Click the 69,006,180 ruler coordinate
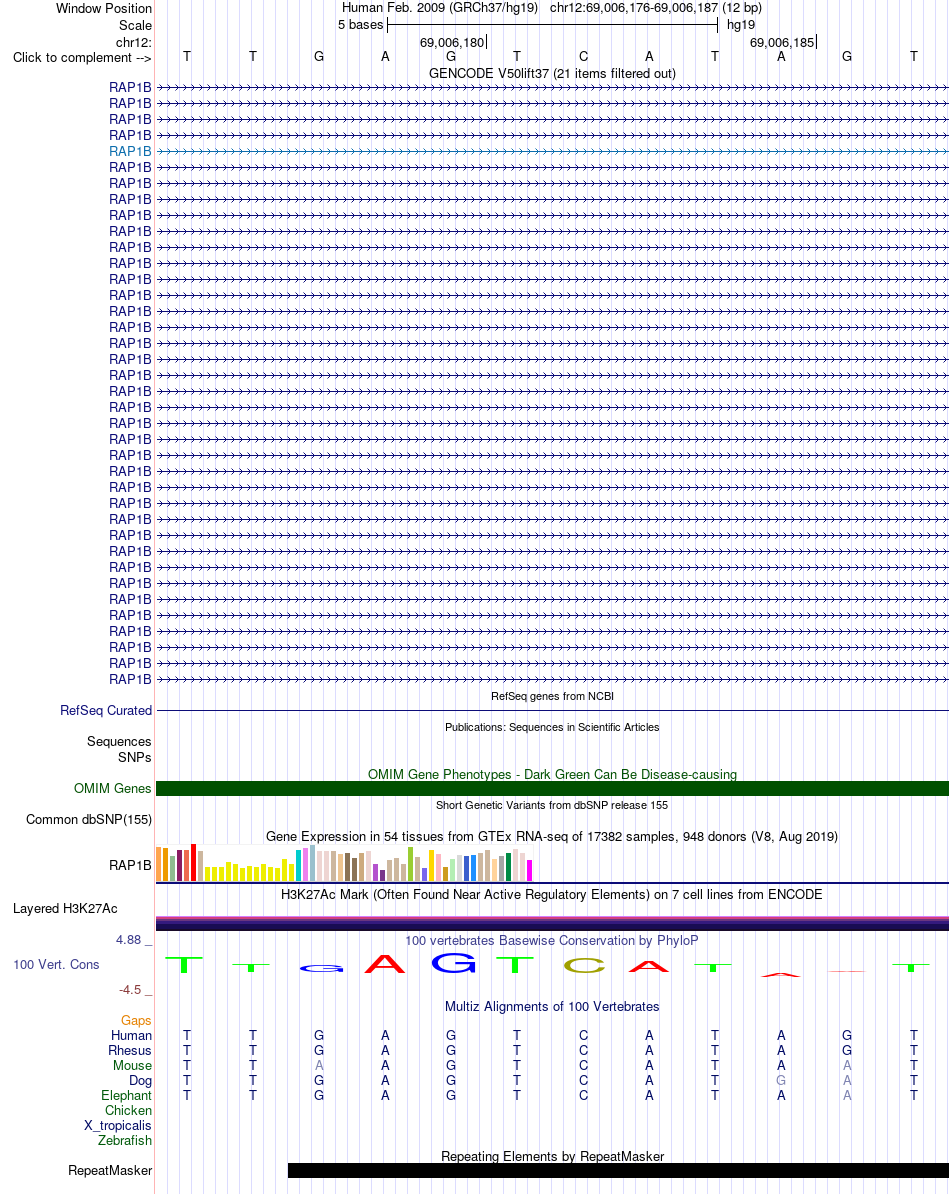The height and width of the screenshot is (1194, 950). pos(452,43)
